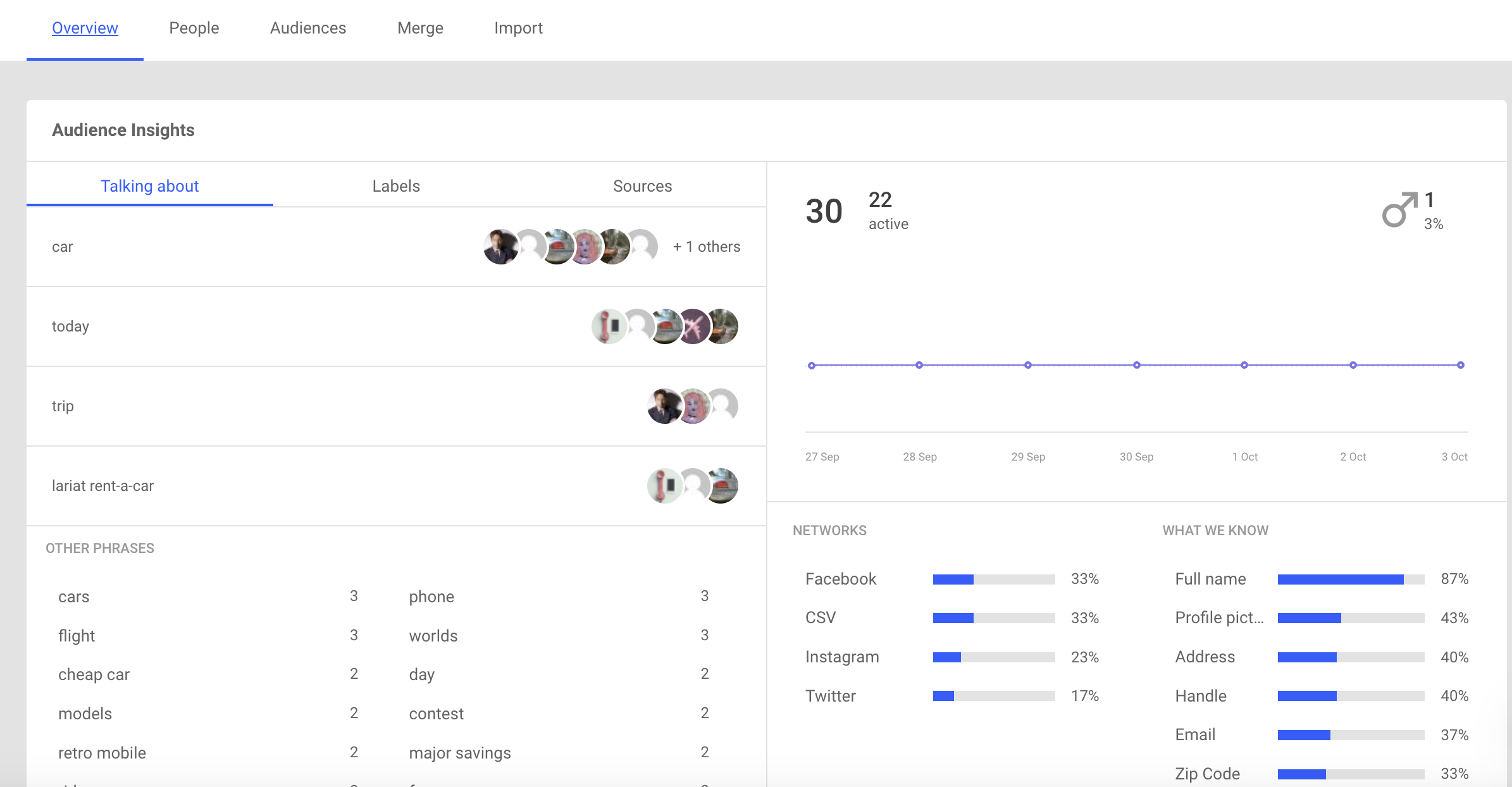Select the 'phone' phrase

click(431, 597)
